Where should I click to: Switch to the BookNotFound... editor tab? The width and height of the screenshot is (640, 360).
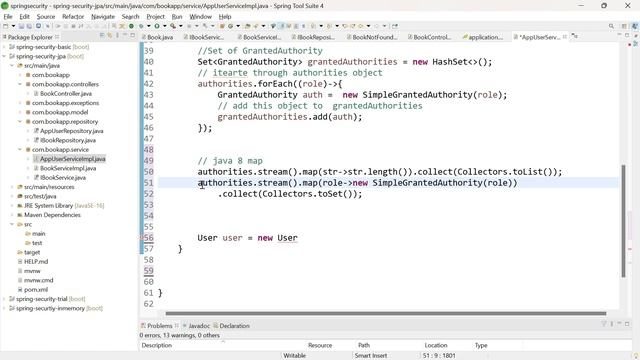click(x=372, y=37)
